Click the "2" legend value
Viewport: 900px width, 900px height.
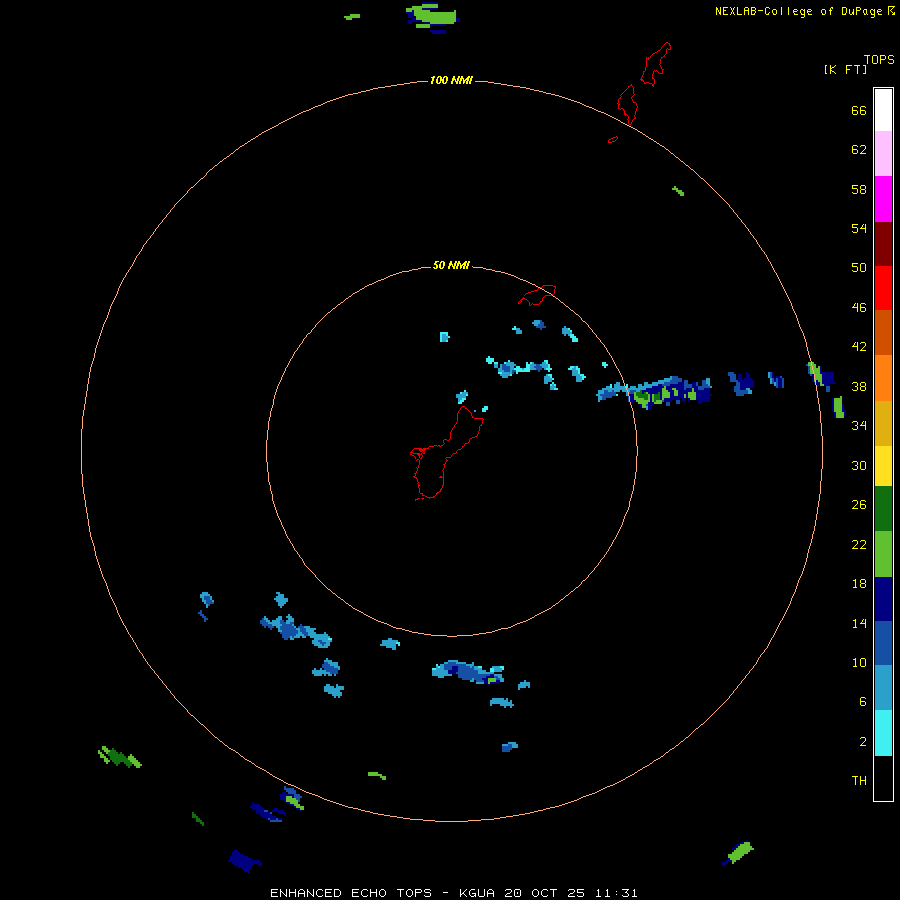[863, 741]
